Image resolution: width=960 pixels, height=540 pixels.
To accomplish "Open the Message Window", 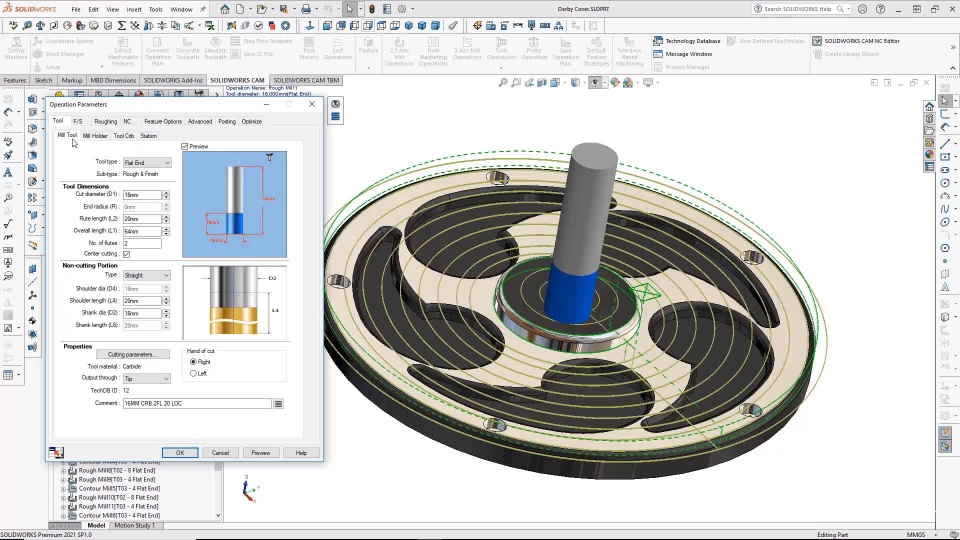I will pos(688,54).
